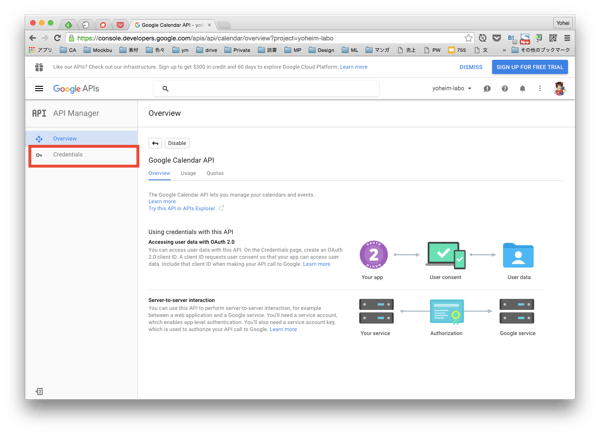
Task: Click the search magnifier icon
Action: coord(165,88)
